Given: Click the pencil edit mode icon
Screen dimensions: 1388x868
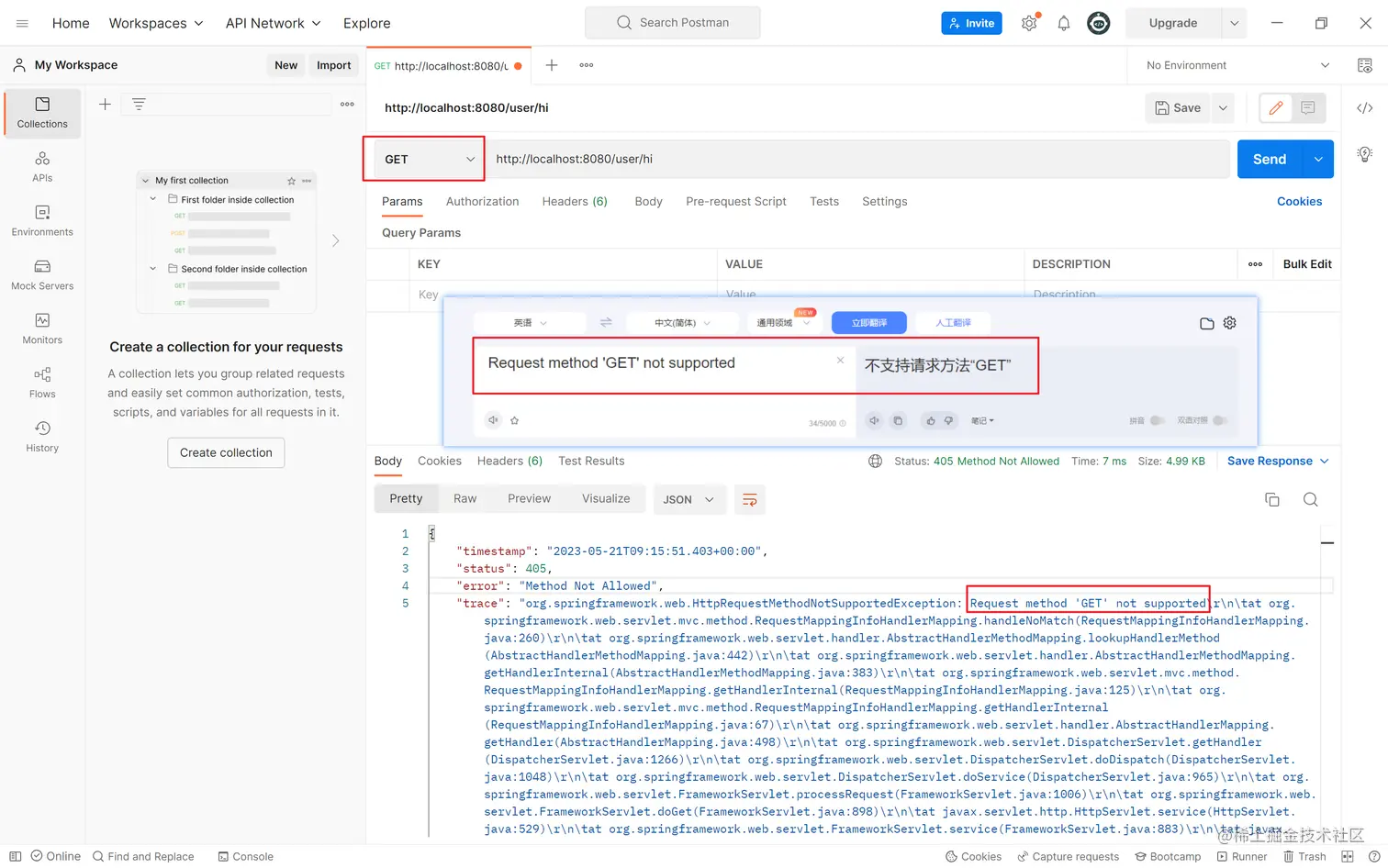Looking at the screenshot, I should click(x=1275, y=107).
